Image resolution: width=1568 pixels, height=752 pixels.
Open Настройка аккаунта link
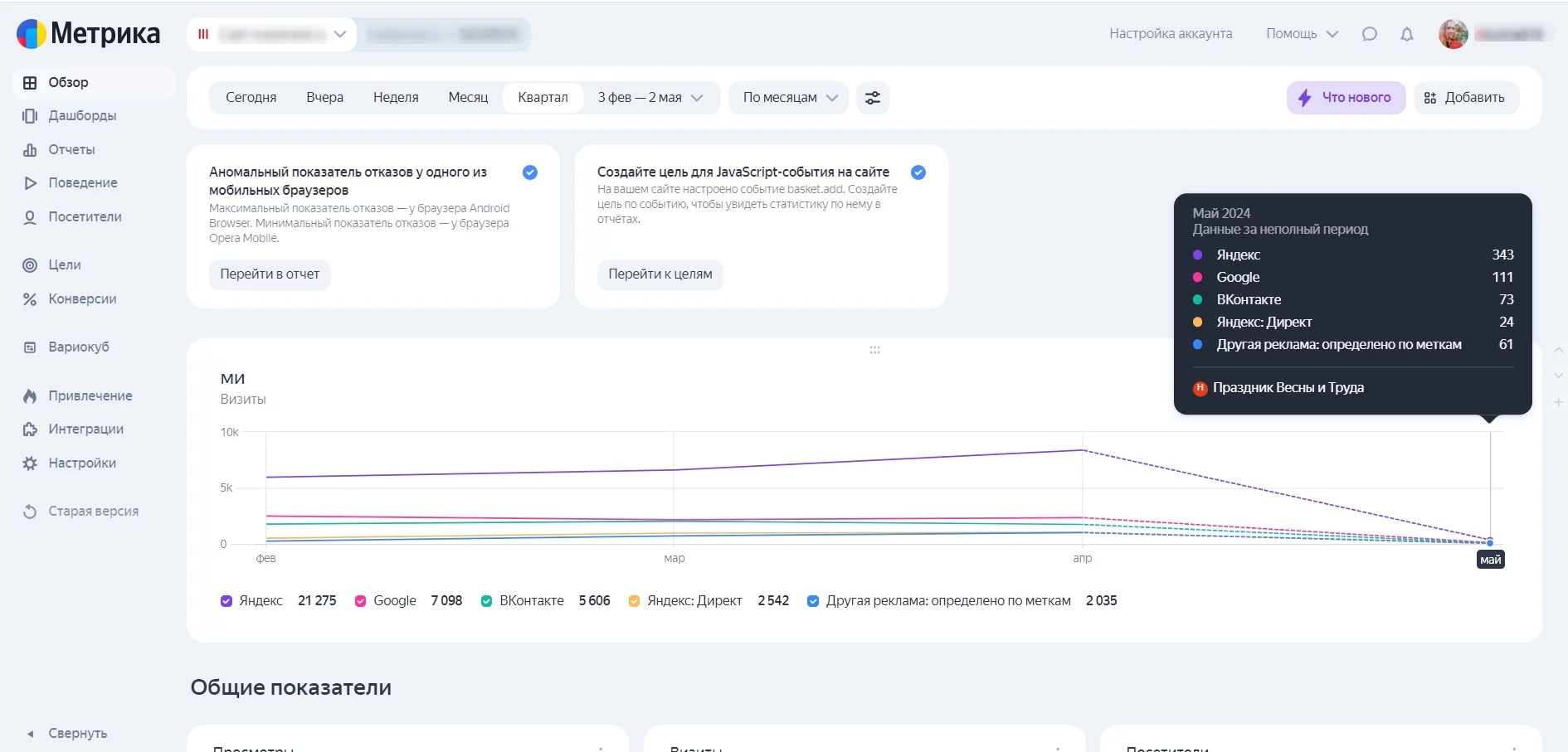pyautogui.click(x=1171, y=33)
